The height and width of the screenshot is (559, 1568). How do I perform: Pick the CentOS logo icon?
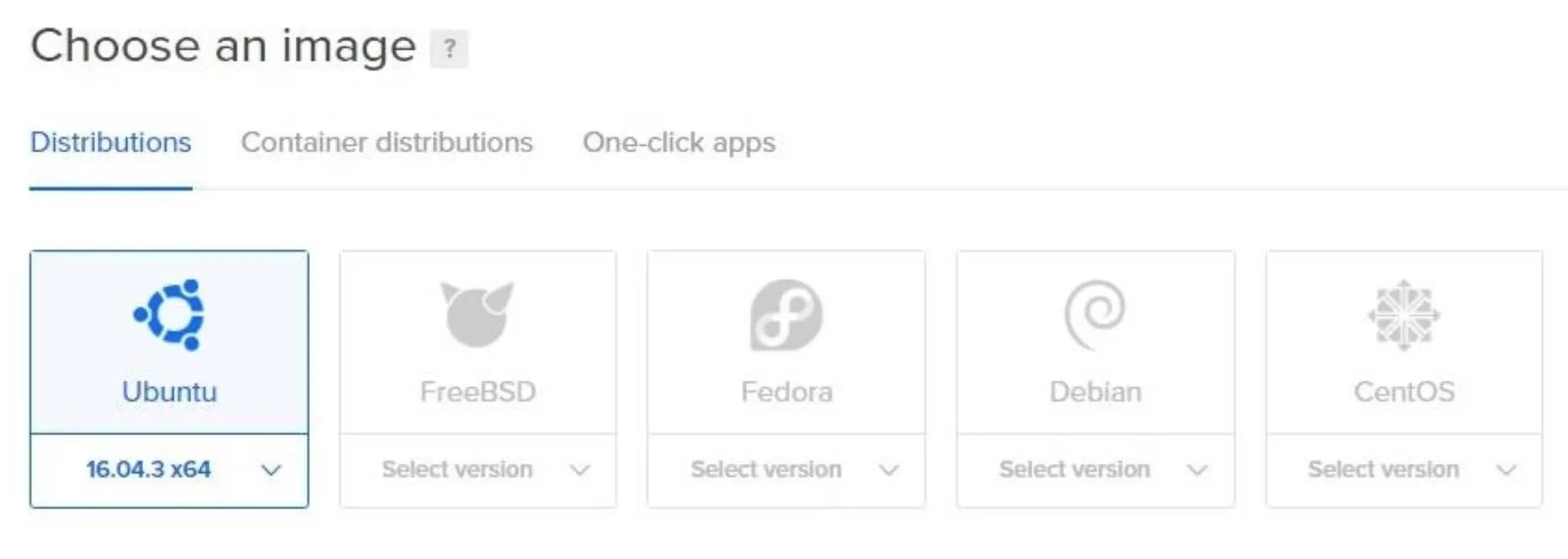point(1404,315)
